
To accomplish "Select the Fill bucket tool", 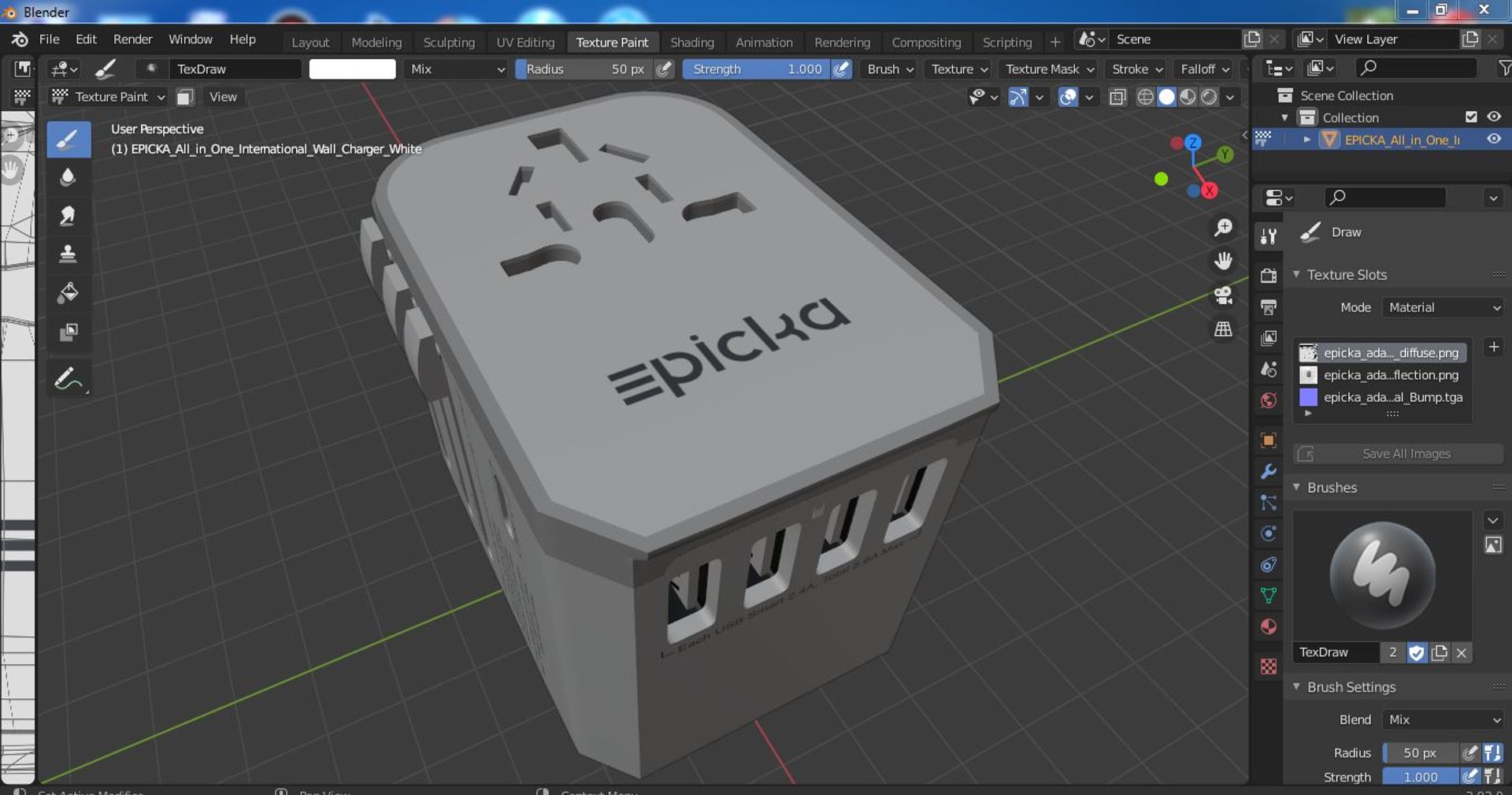I will [x=69, y=293].
